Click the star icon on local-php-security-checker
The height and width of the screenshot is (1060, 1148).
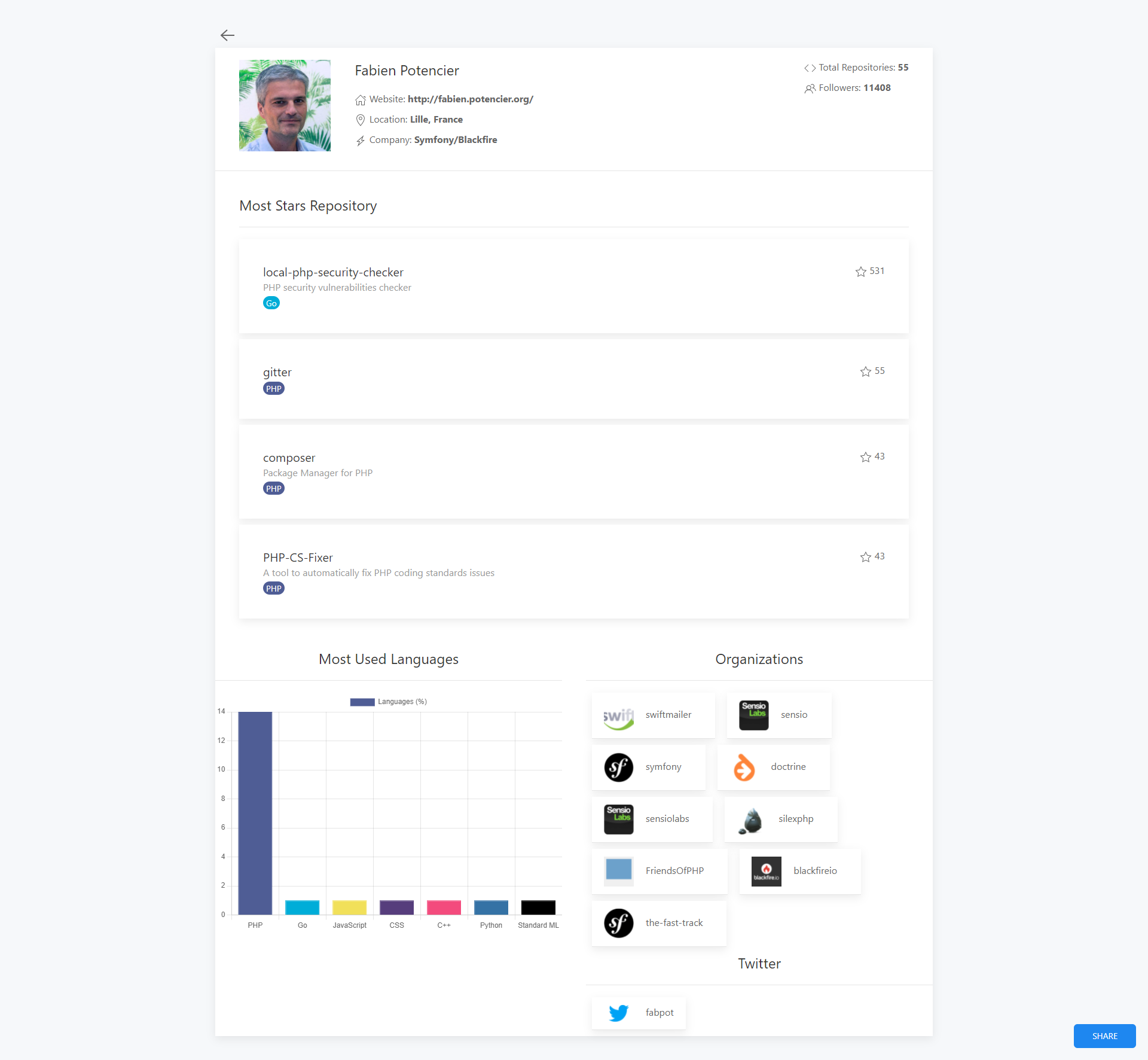860,272
